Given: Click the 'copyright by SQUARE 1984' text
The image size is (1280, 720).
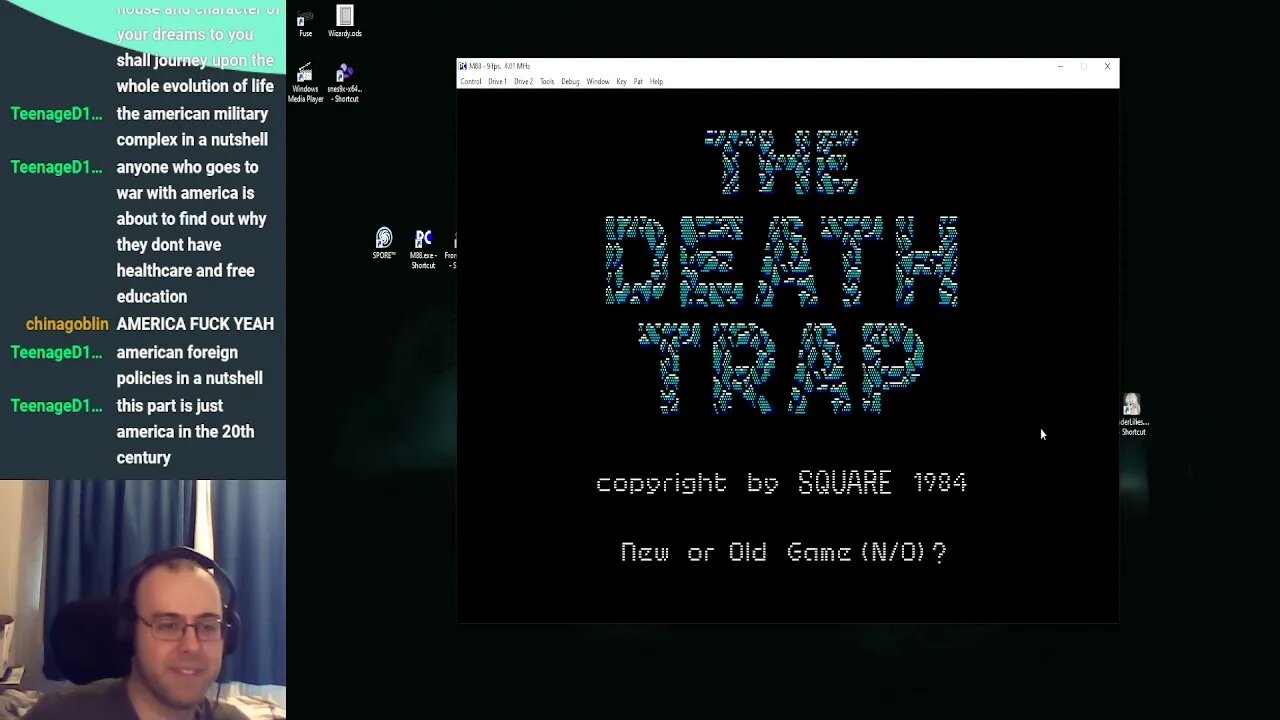Looking at the screenshot, I should [x=781, y=483].
